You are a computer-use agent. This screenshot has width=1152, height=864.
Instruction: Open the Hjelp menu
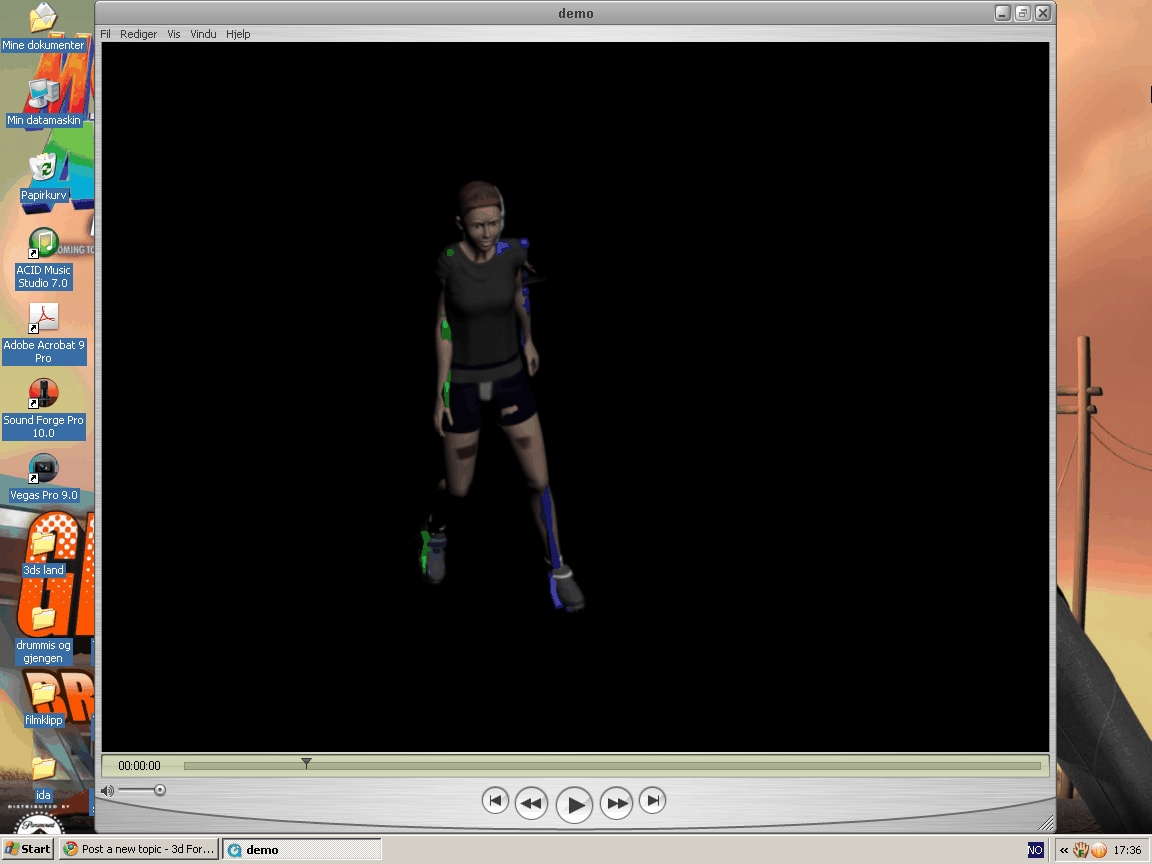point(238,34)
